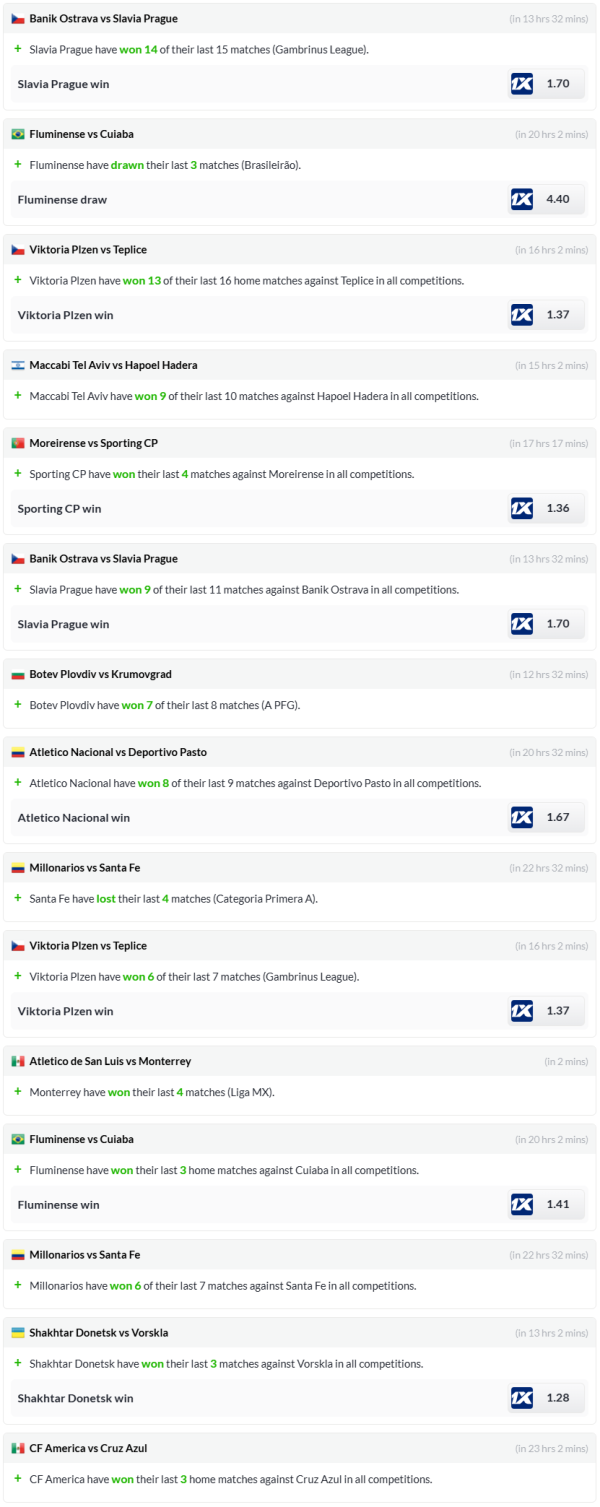Click the 1X bookmaker icon beside 4.40 odds
This screenshot has height=1507, width=600.
[x=521, y=199]
